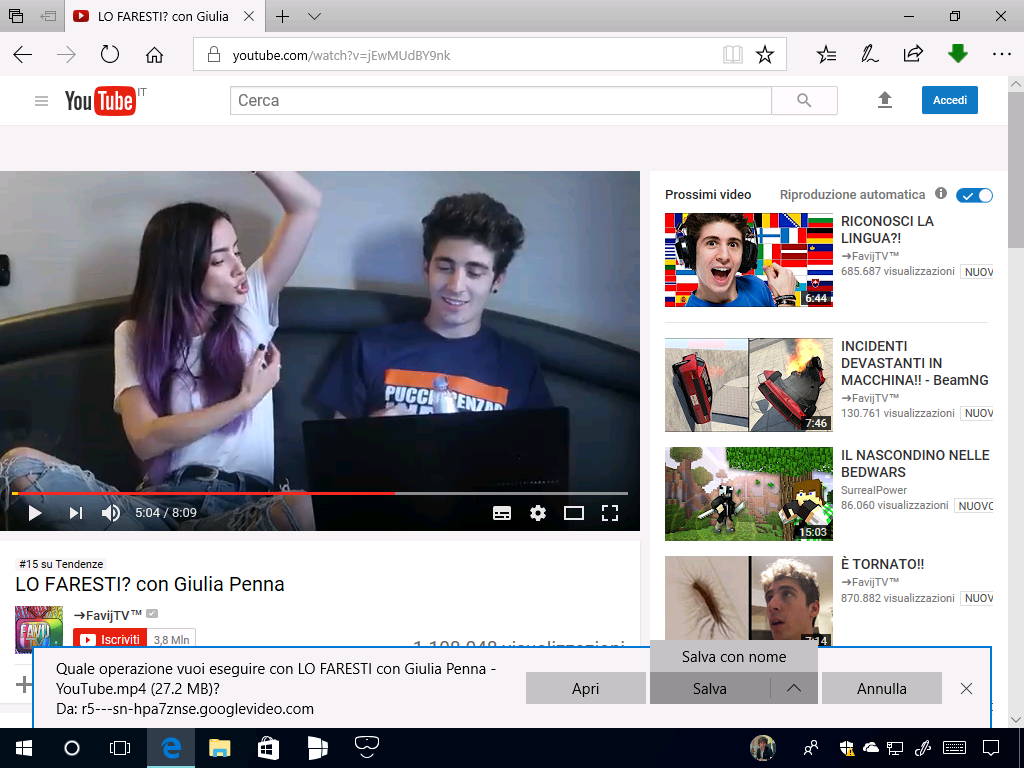Click the YouTube upload arrow icon

pyautogui.click(x=884, y=100)
